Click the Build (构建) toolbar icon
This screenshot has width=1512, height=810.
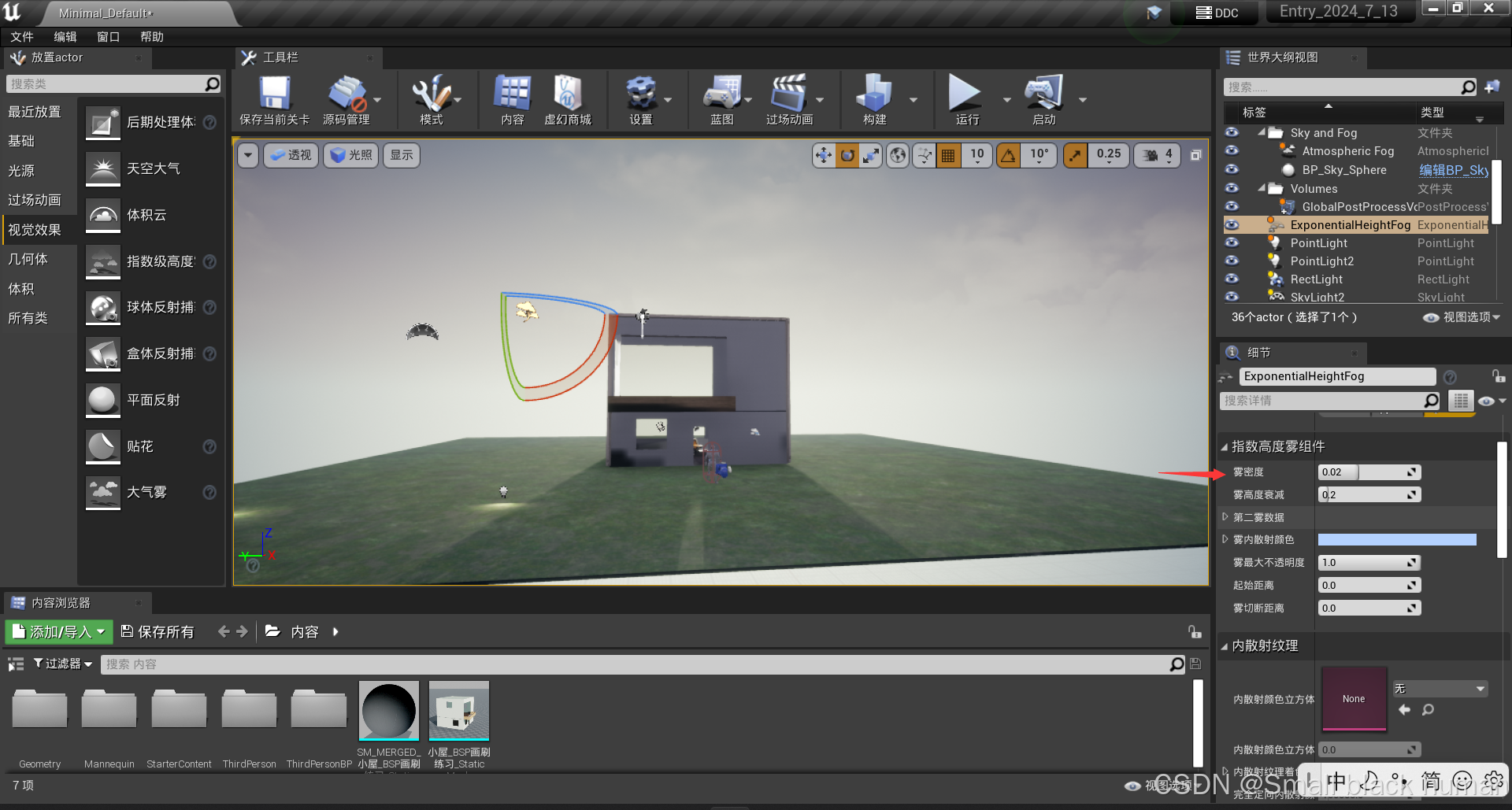[874, 94]
